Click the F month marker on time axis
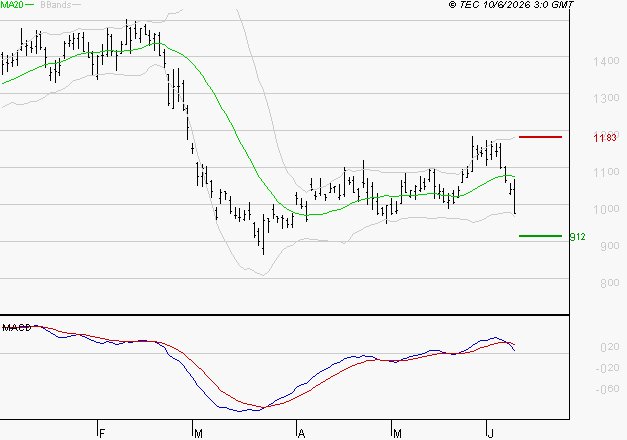627x440 pixels. coord(102,433)
